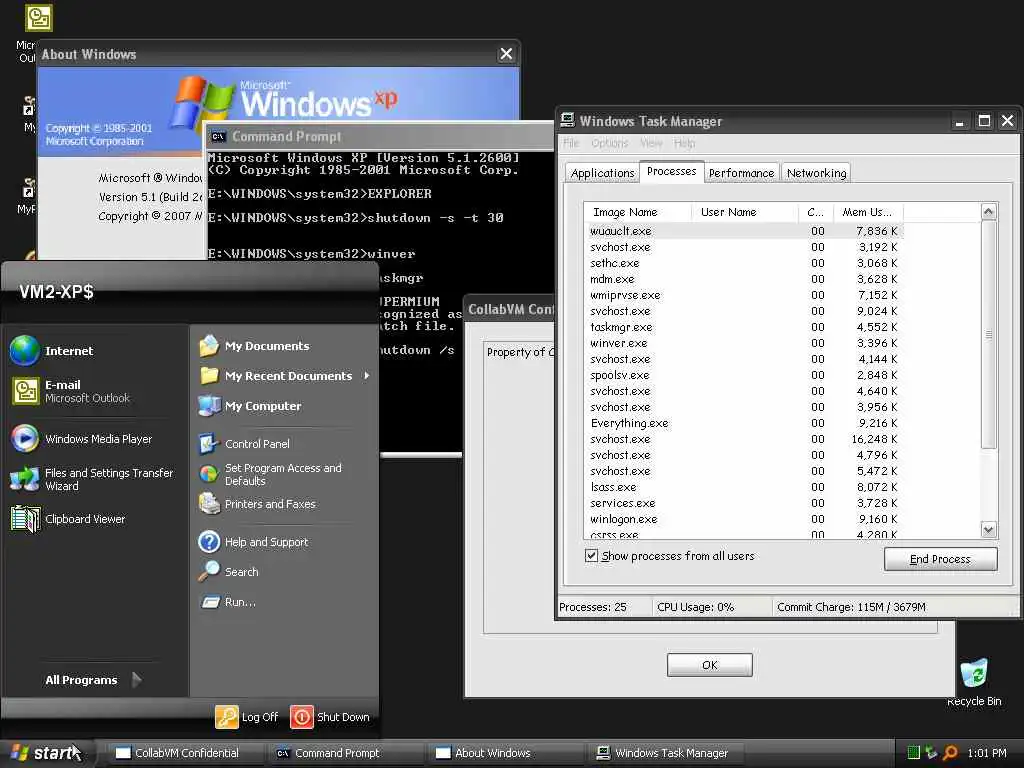Open Search from Start menu
The width and height of the screenshot is (1024, 768).
(229, 571)
